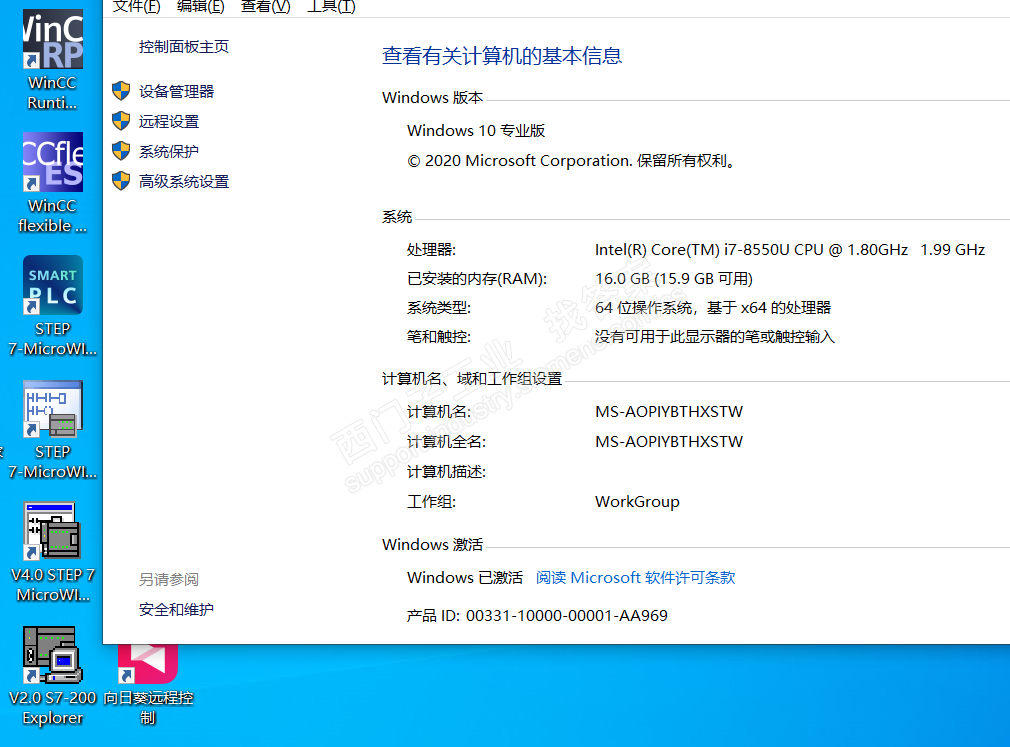Select the V4.0 STEP 7 MicroWIN shortcut
Viewport: 1010px width, 747px height.
[x=53, y=552]
